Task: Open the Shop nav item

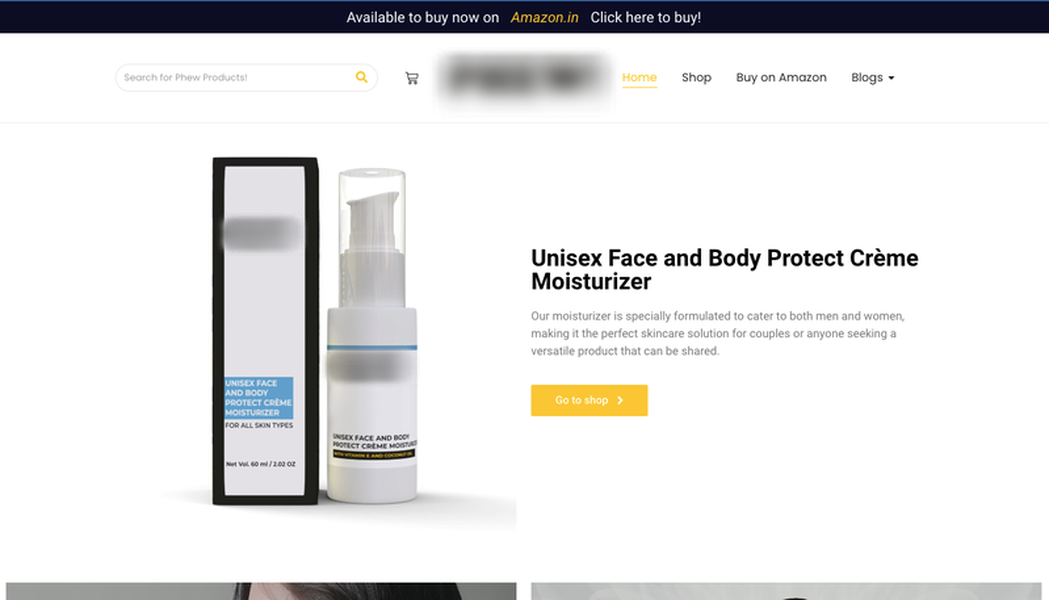Action: coord(696,78)
